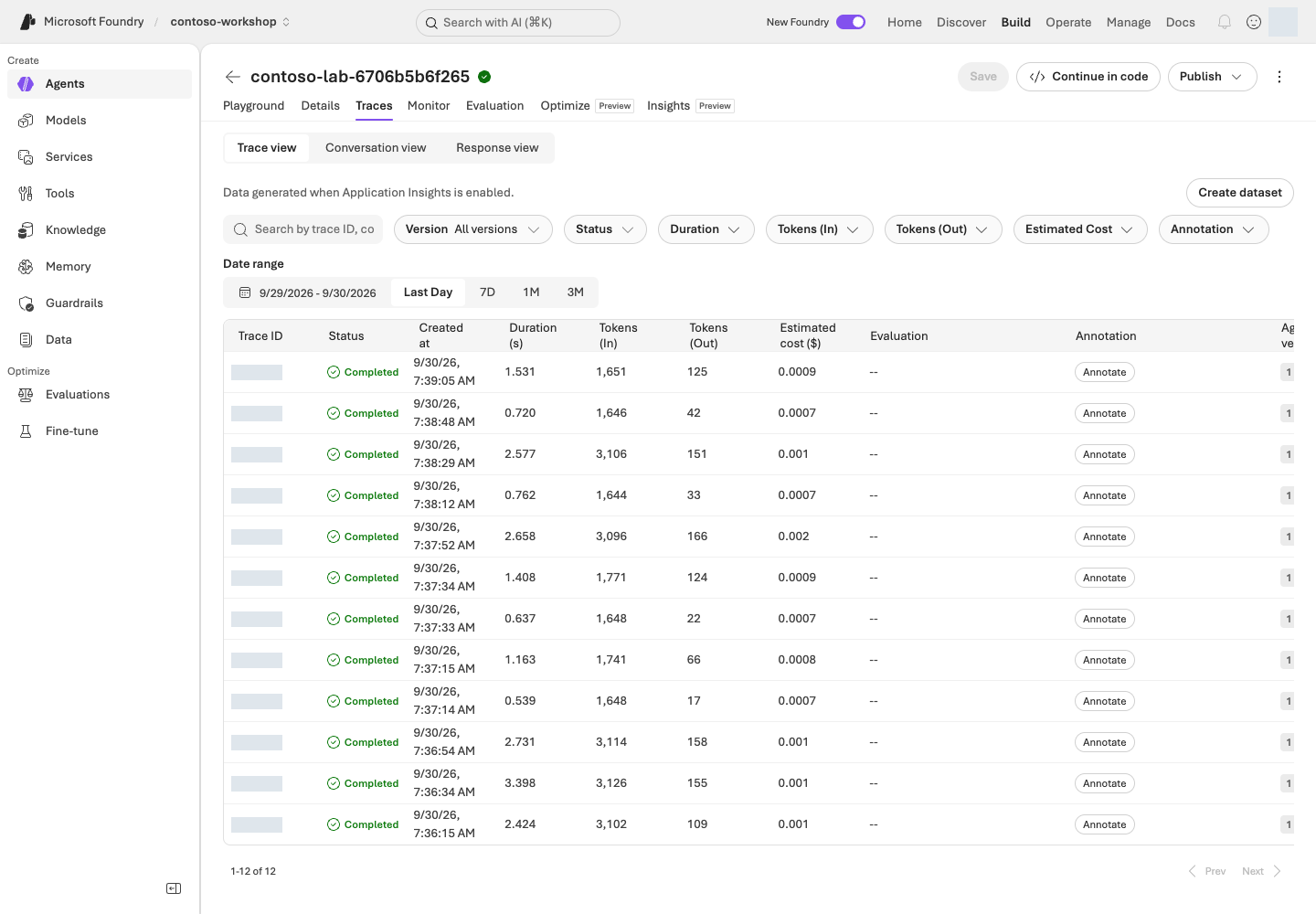Viewport: 1316px width, 914px height.
Task: Collapse the sidebar using the panel icon
Action: [x=174, y=888]
